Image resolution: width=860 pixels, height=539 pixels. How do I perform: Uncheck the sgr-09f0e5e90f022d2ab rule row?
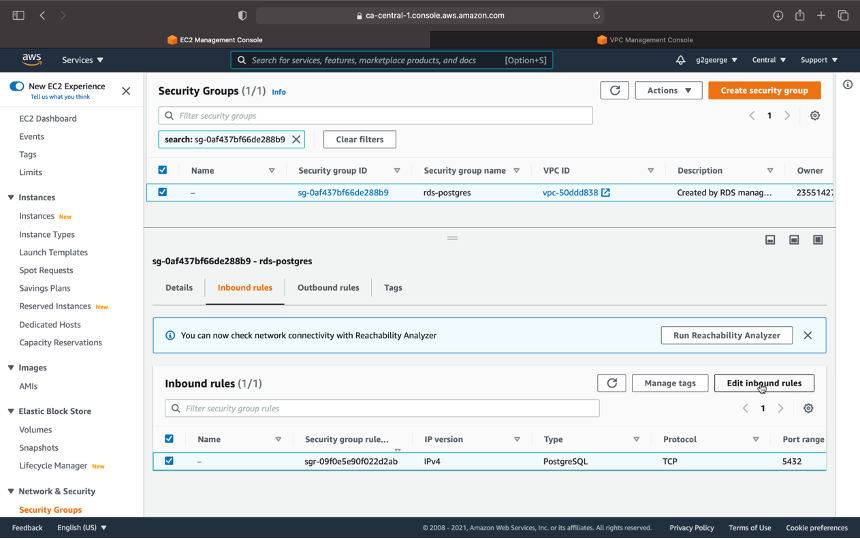[169, 461]
